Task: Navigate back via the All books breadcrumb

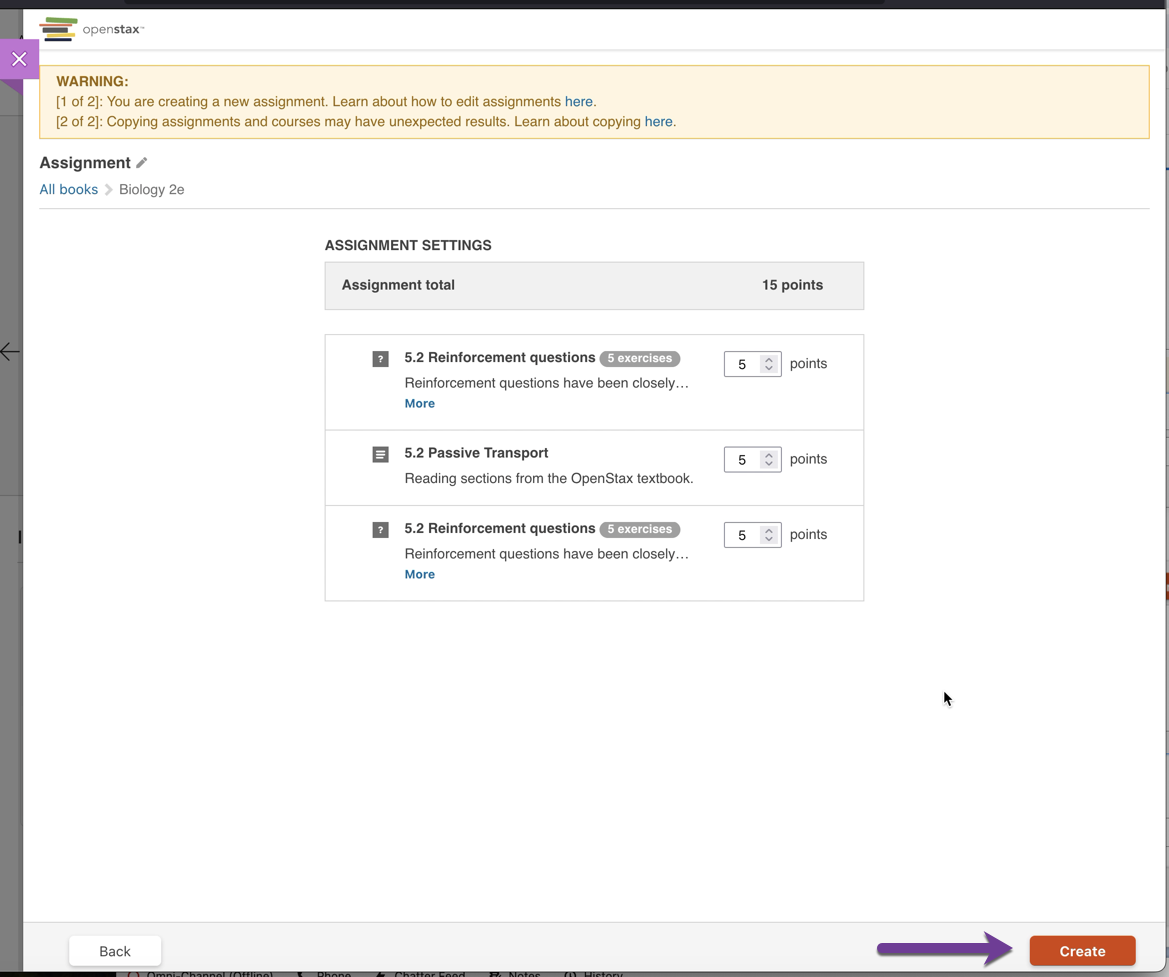Action: tap(68, 189)
